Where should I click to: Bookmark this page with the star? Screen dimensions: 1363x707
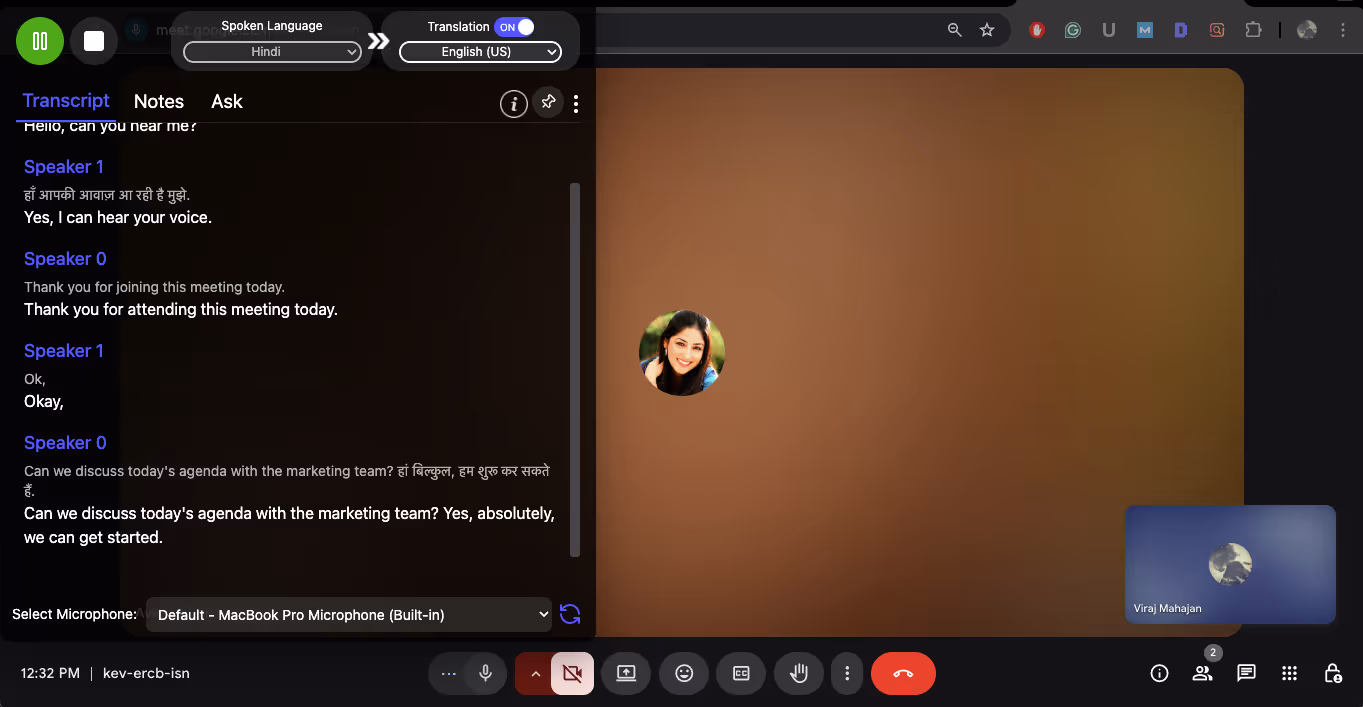(x=987, y=30)
